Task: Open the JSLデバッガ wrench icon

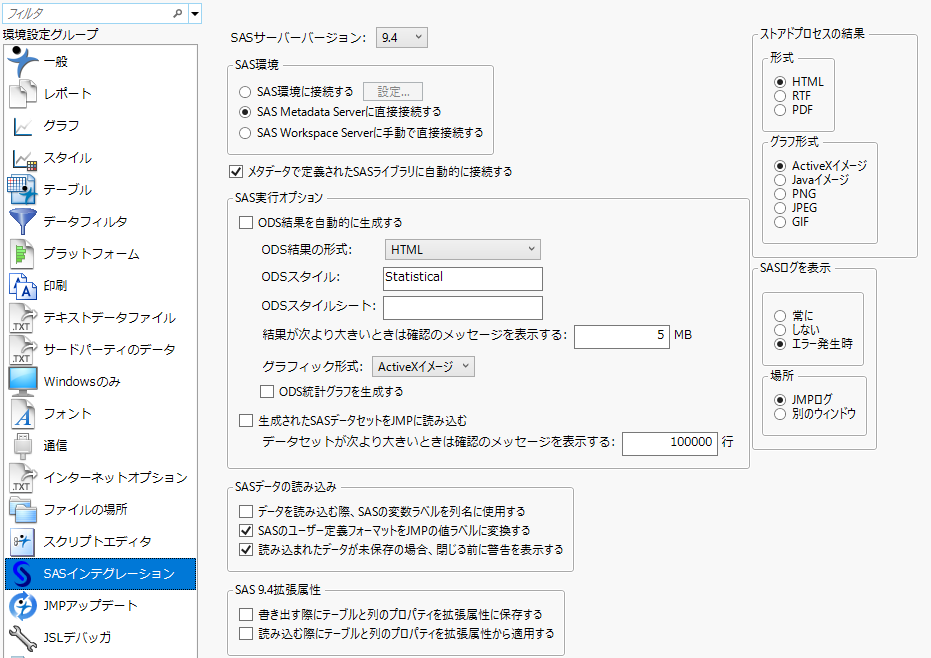Action: pyautogui.click(x=22, y=638)
